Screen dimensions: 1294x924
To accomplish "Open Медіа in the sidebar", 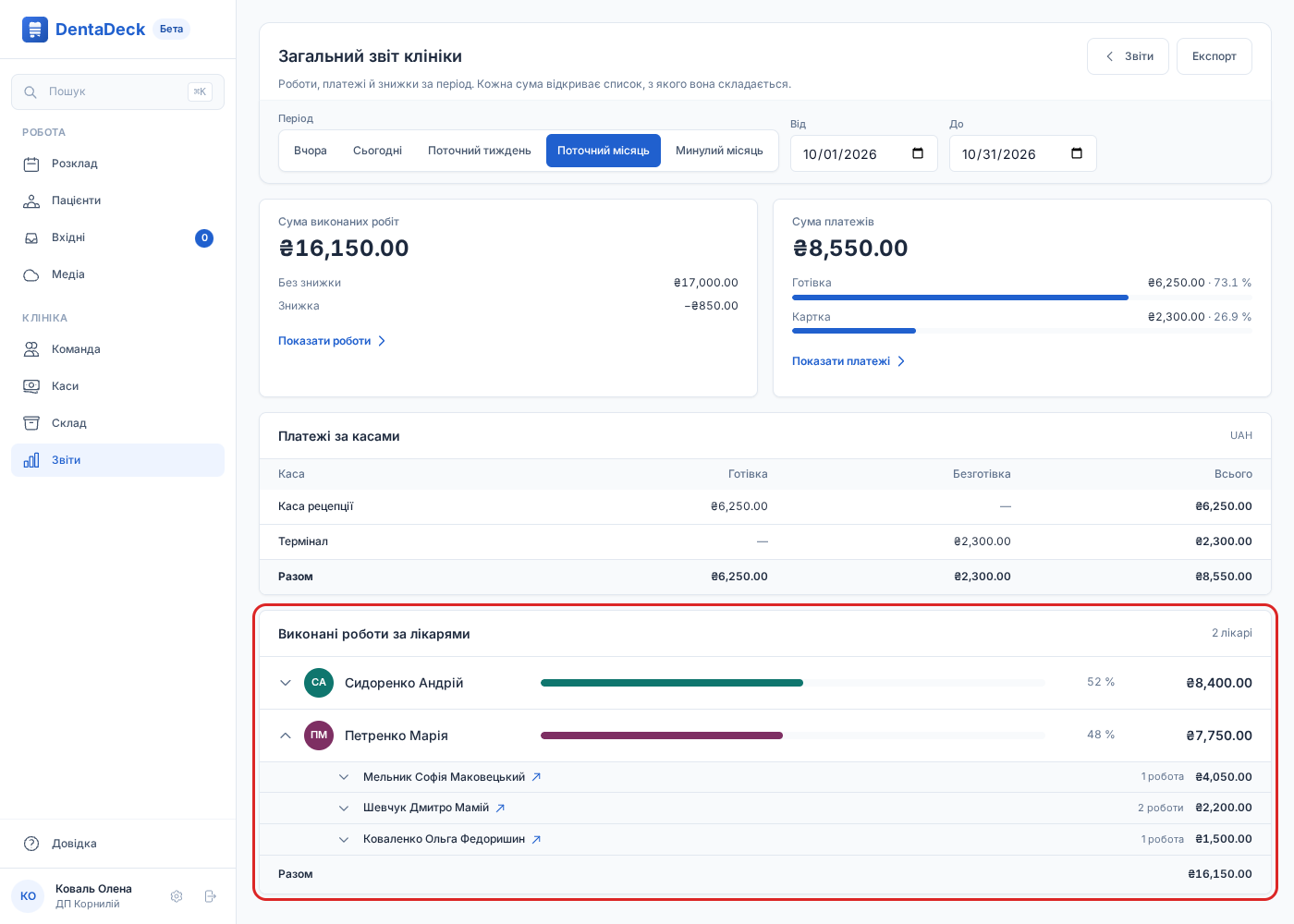I will [x=117, y=274].
